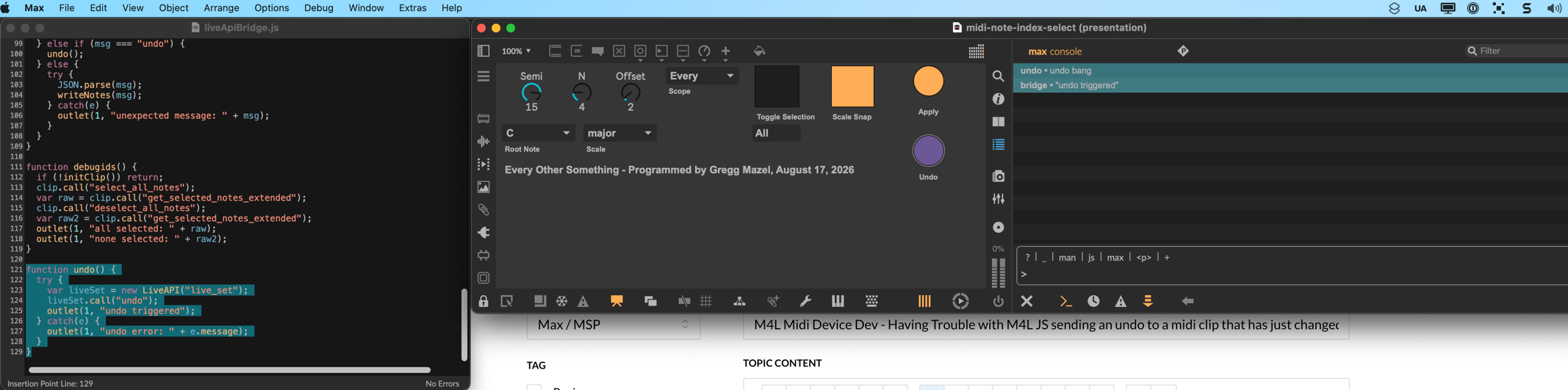Click the P diamond icon in console header
The height and width of the screenshot is (390, 1568).
pyautogui.click(x=1183, y=51)
